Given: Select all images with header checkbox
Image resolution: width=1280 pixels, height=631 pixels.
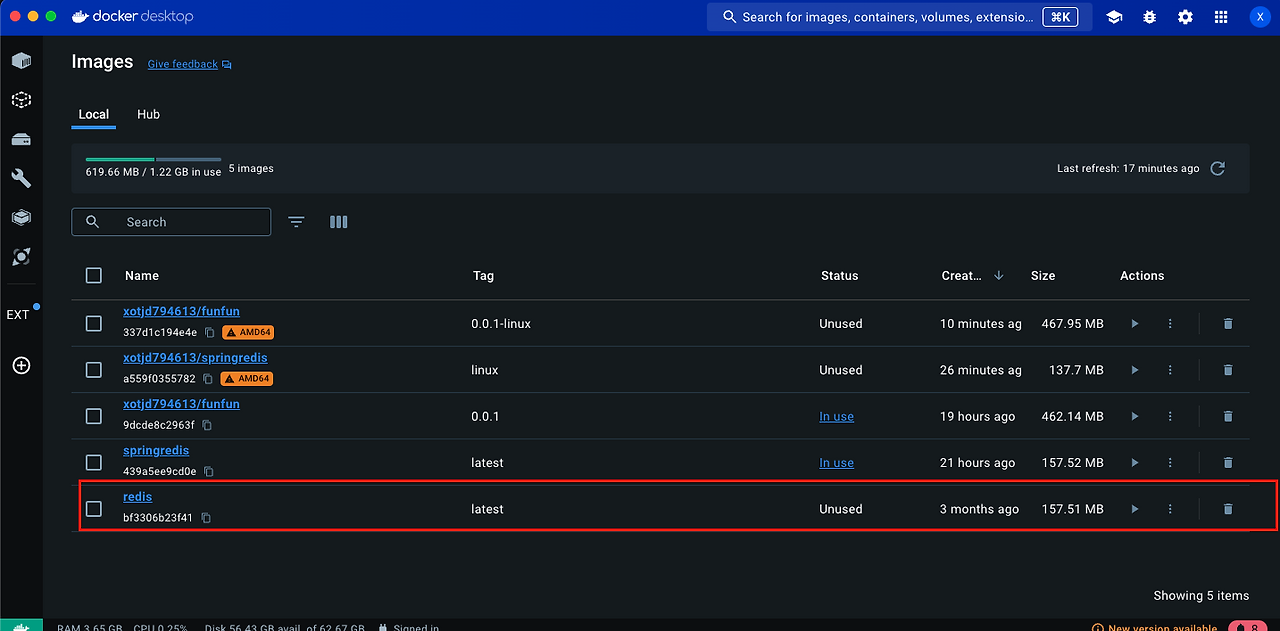Looking at the screenshot, I should click(94, 275).
